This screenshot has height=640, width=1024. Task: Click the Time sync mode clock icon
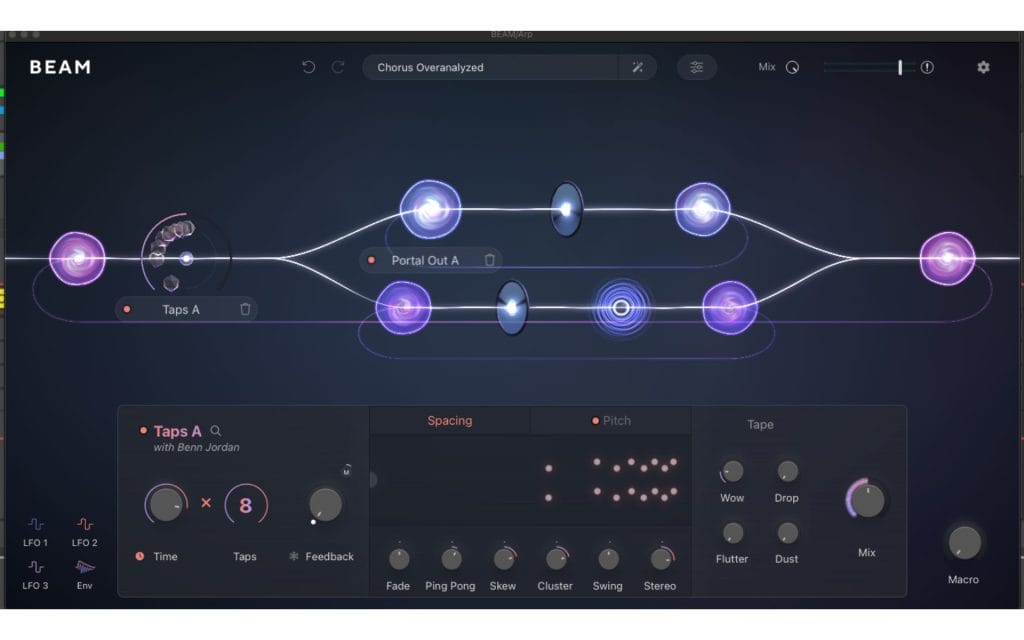[139, 556]
